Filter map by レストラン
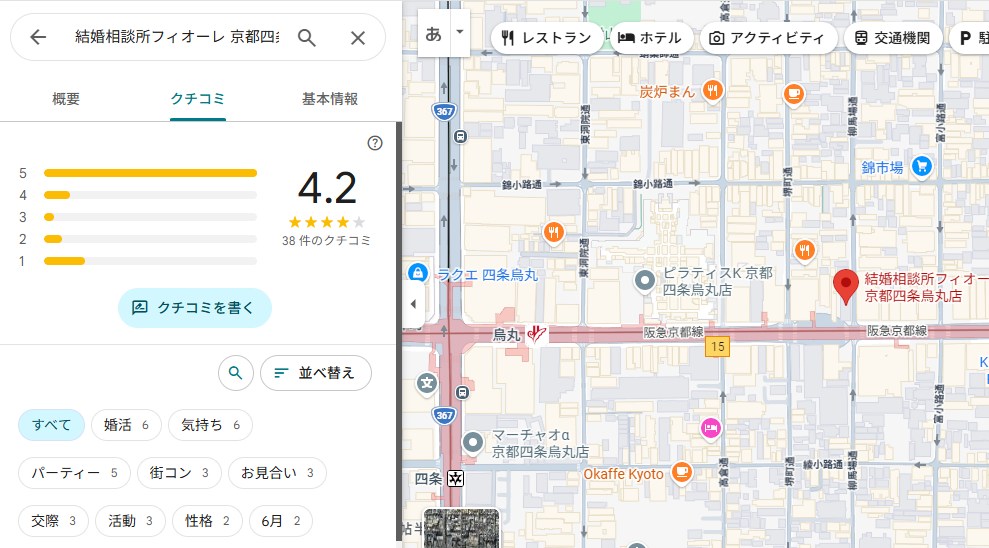Viewport: 989px width, 548px height. [x=547, y=38]
